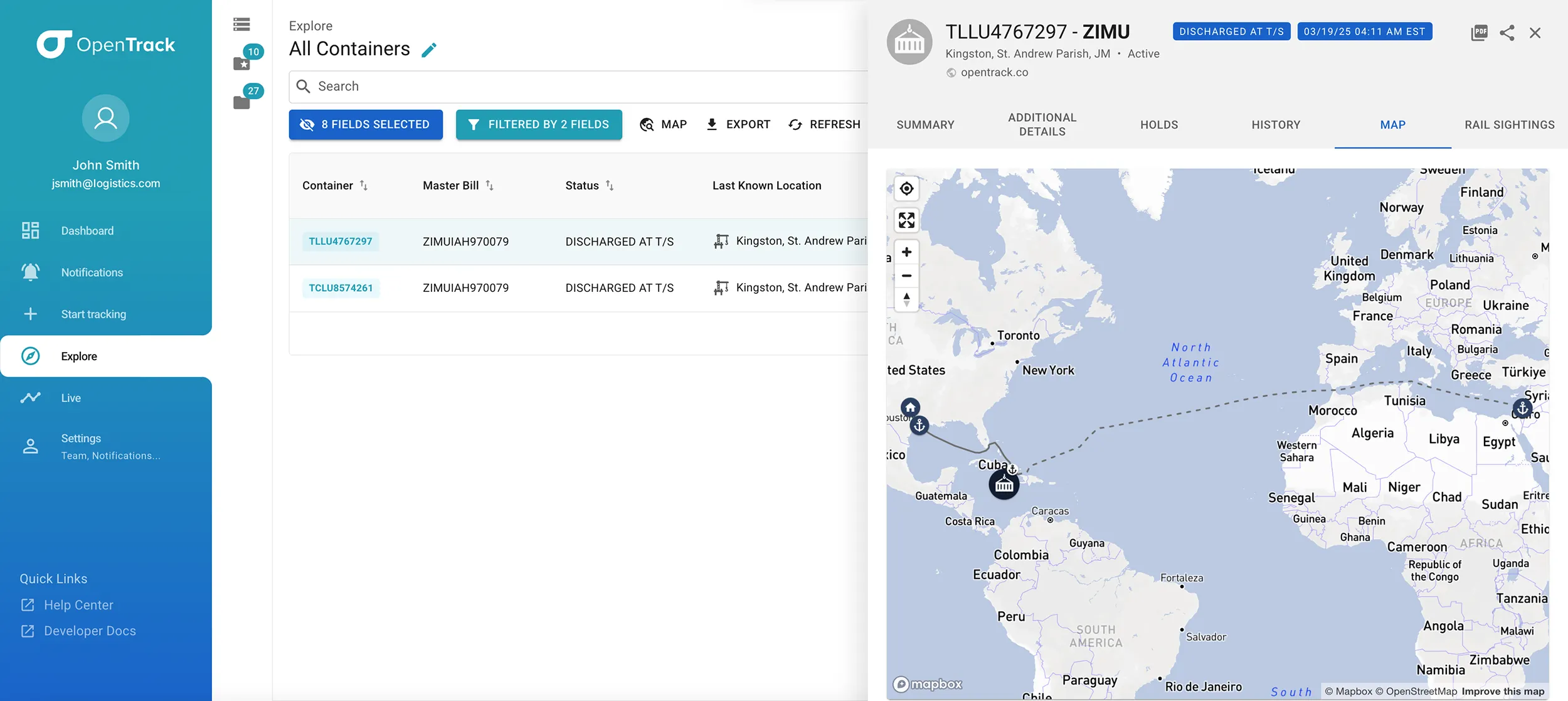Viewport: 1568px width, 701px height.
Task: Open starred folder with badge 10
Action: [242, 63]
